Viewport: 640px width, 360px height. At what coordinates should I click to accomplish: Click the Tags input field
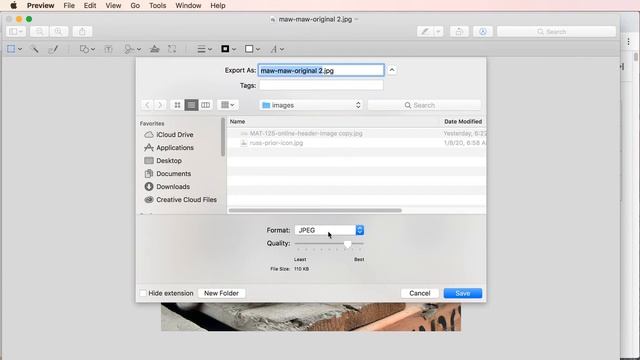(321, 85)
